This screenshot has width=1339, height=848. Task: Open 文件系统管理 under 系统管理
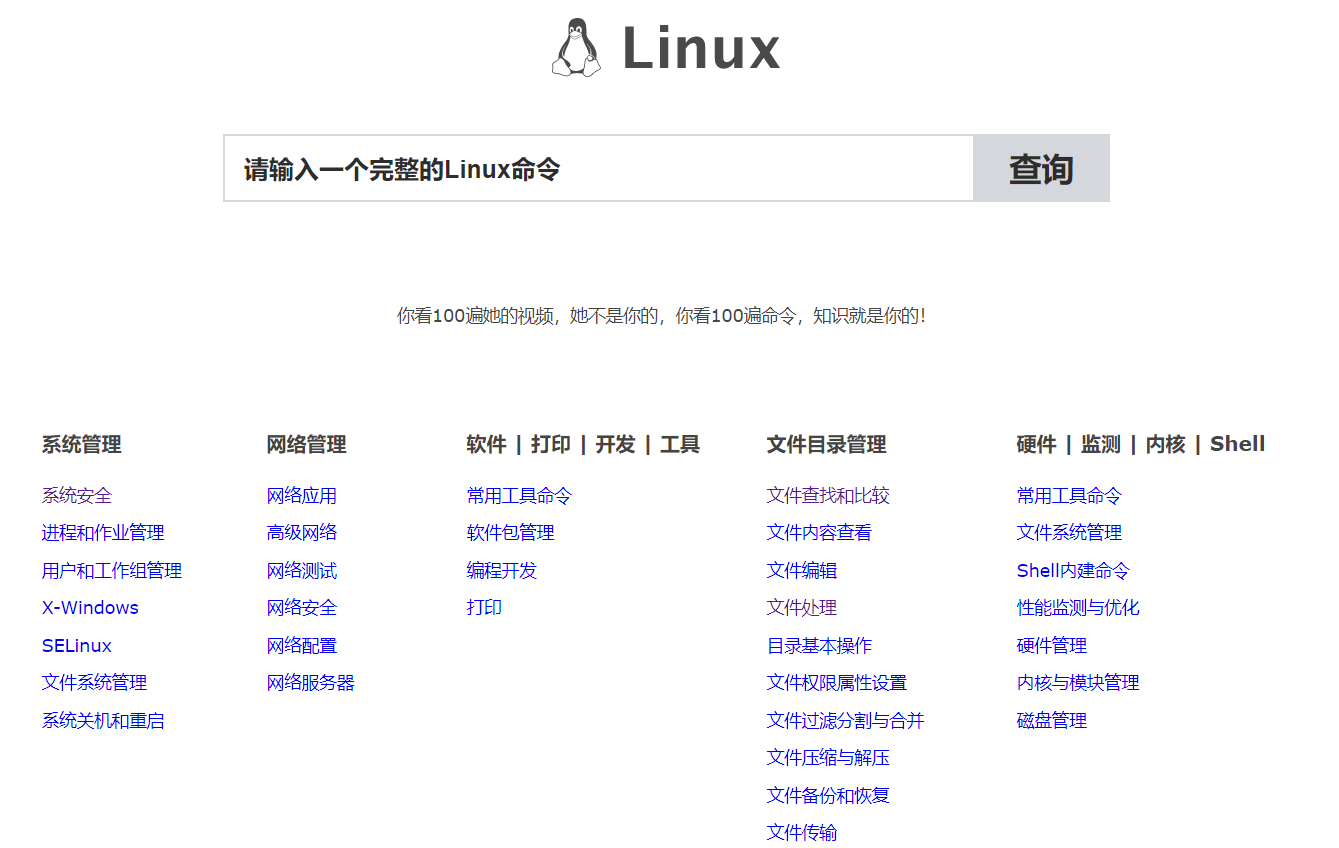pyautogui.click(x=95, y=683)
